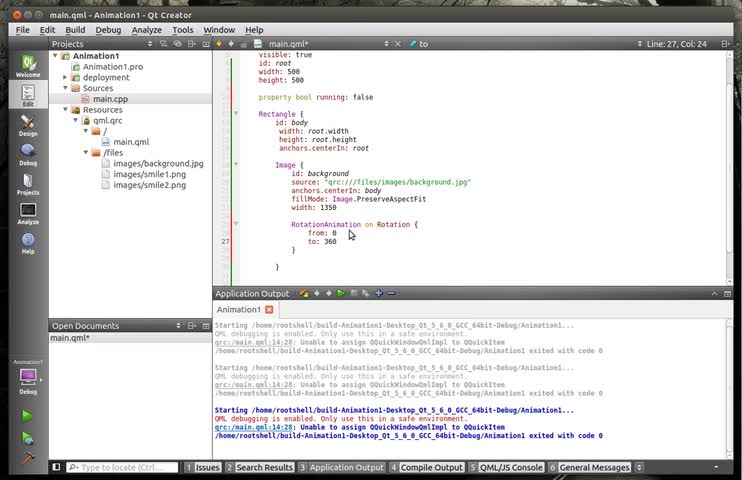
Task: Filter the Projects tree
Action: (x=163, y=44)
